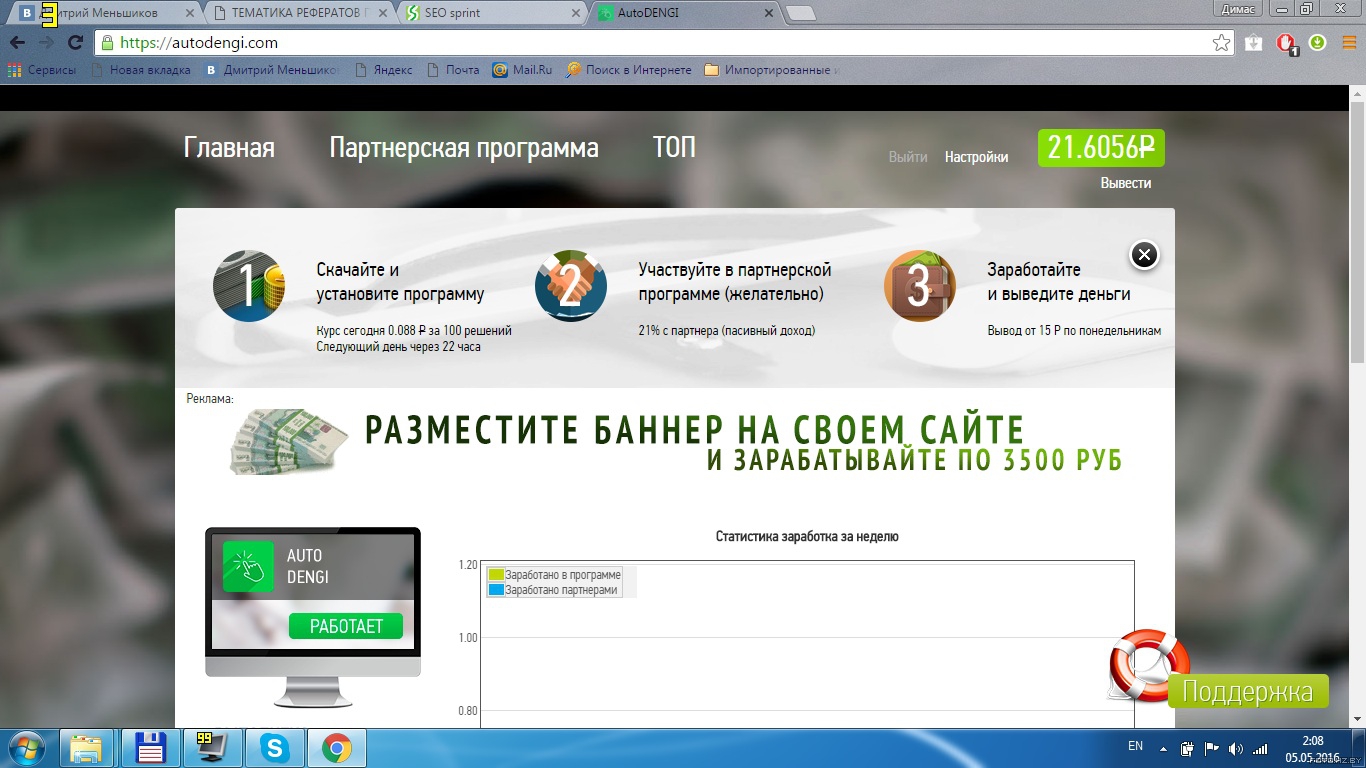Open the Димас profile button

pyautogui.click(x=1238, y=9)
